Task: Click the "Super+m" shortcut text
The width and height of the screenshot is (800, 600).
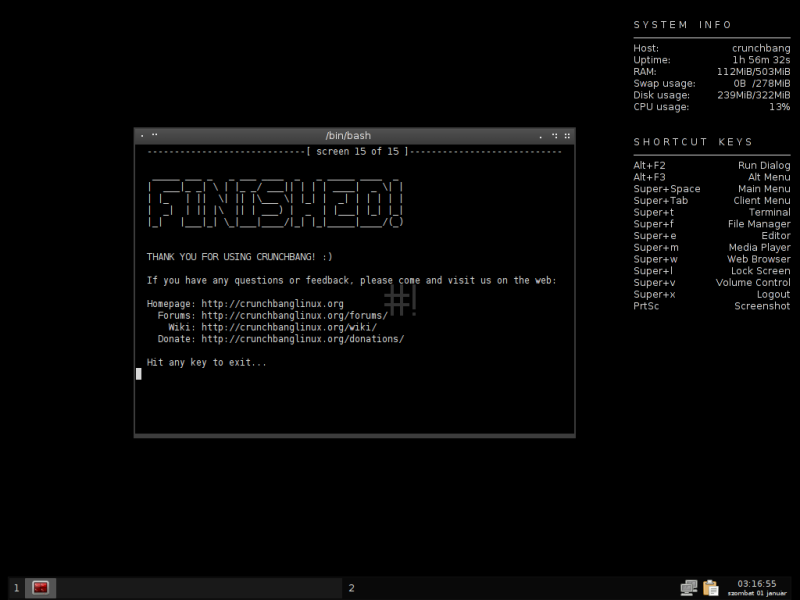Action: point(656,248)
